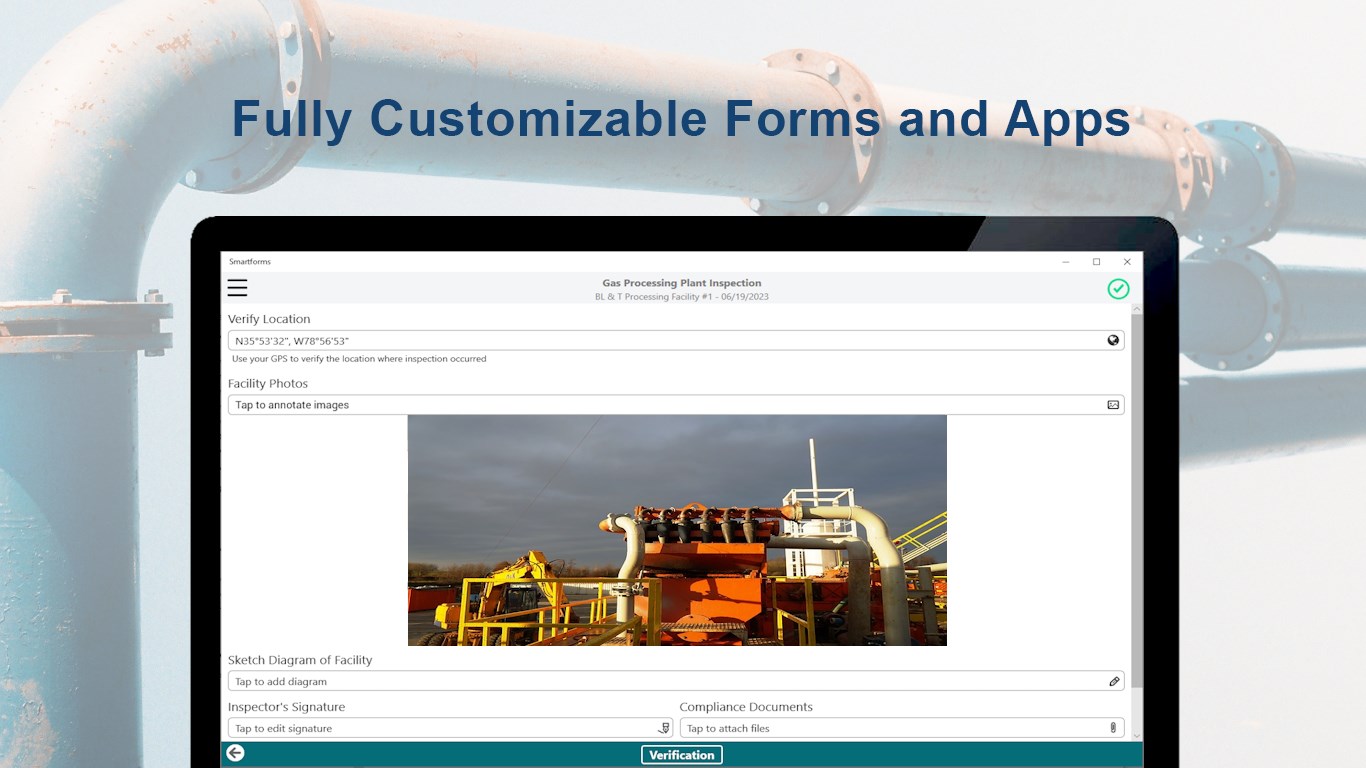The width and height of the screenshot is (1366, 768).
Task: Tap to edit signature field
Action: pos(450,728)
